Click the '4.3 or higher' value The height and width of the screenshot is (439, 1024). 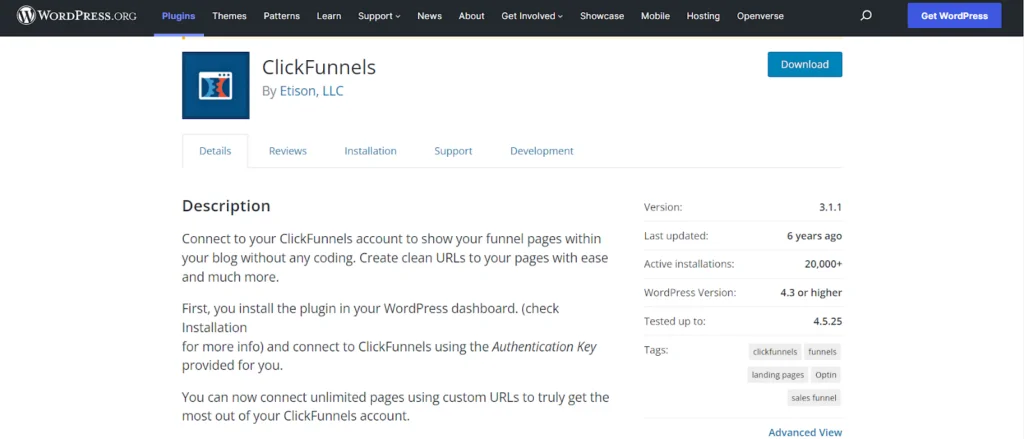pyautogui.click(x=811, y=293)
